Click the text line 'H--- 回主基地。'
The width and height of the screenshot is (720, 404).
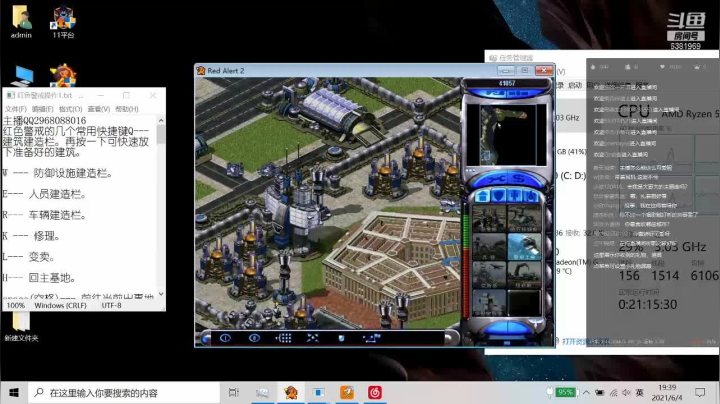tap(39, 278)
